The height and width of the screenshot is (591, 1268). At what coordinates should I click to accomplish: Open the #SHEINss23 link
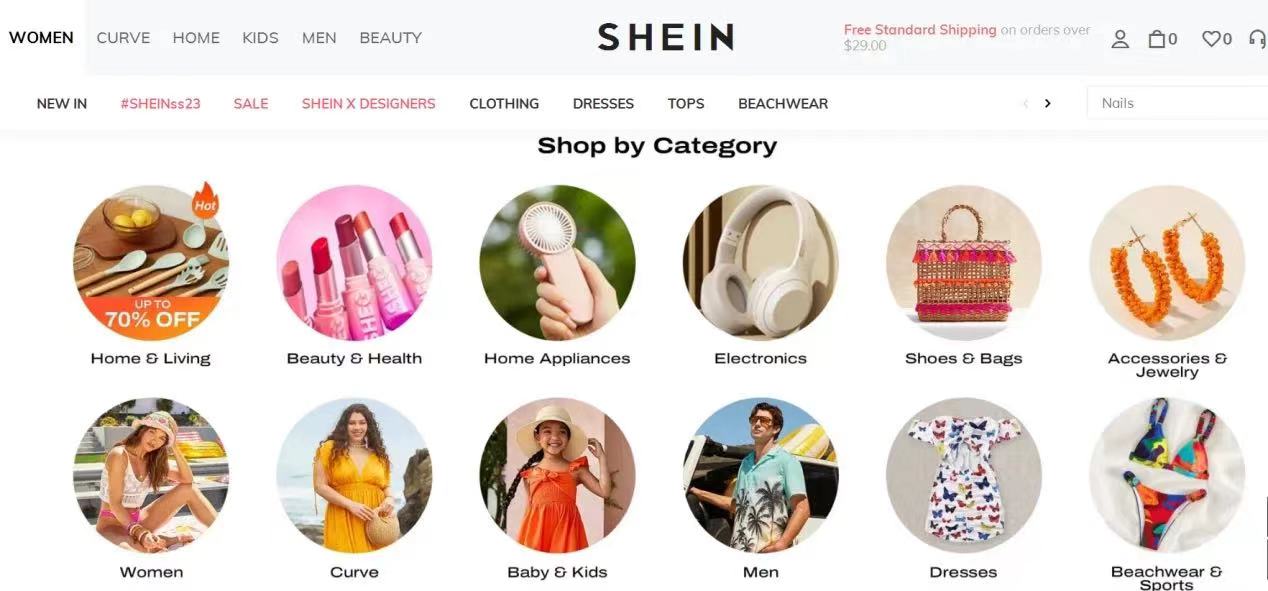pos(160,103)
